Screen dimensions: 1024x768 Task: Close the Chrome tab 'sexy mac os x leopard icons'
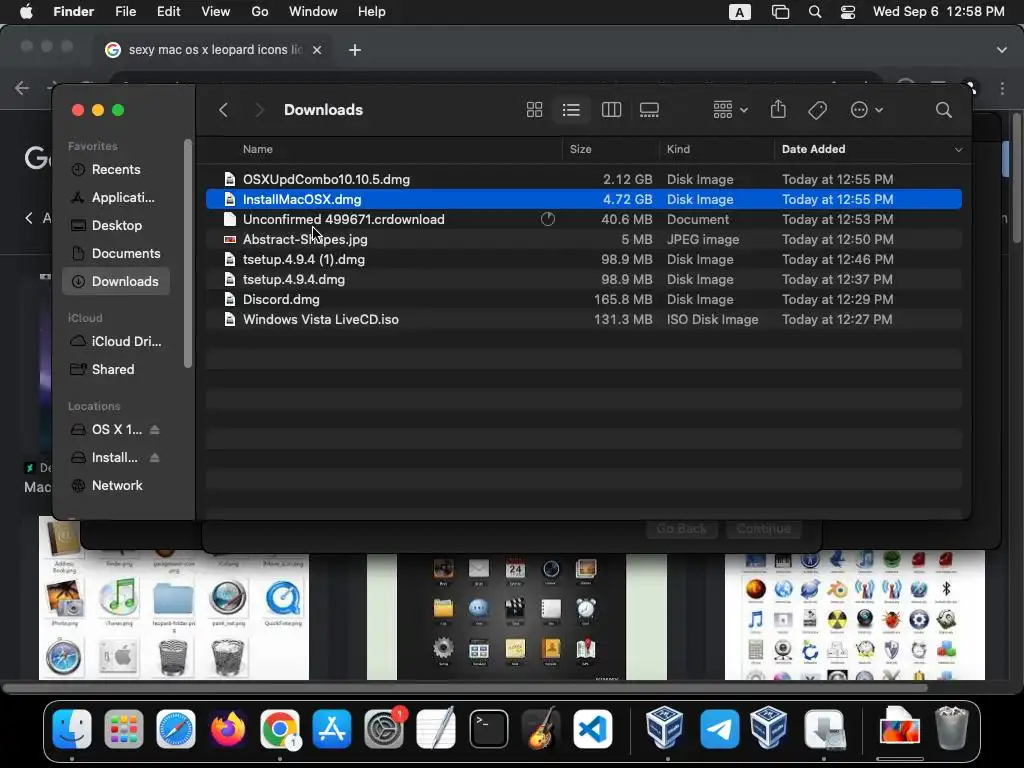pyautogui.click(x=317, y=50)
